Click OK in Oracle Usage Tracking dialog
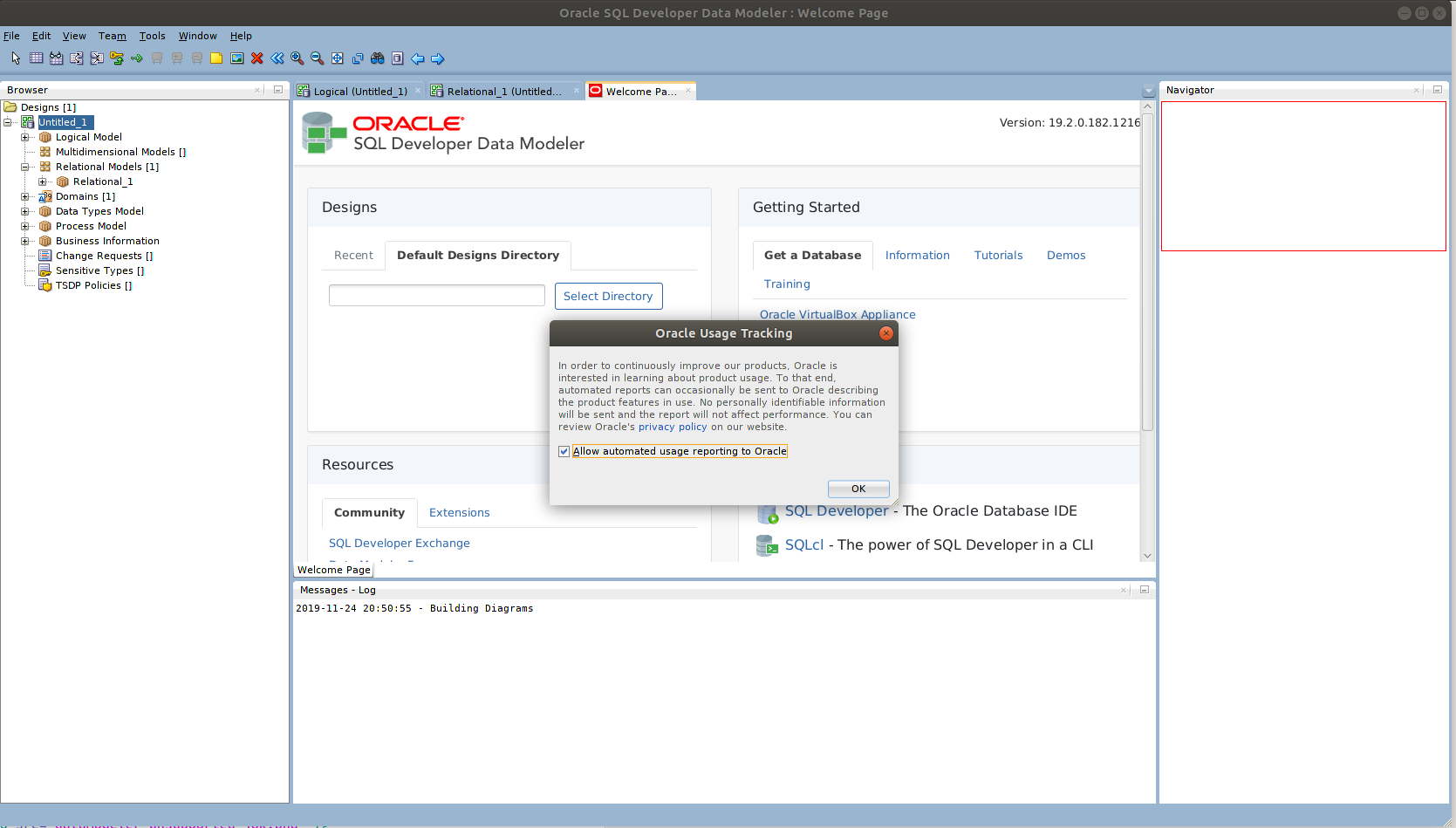Viewport: 1456px width, 828px height. coord(858,489)
